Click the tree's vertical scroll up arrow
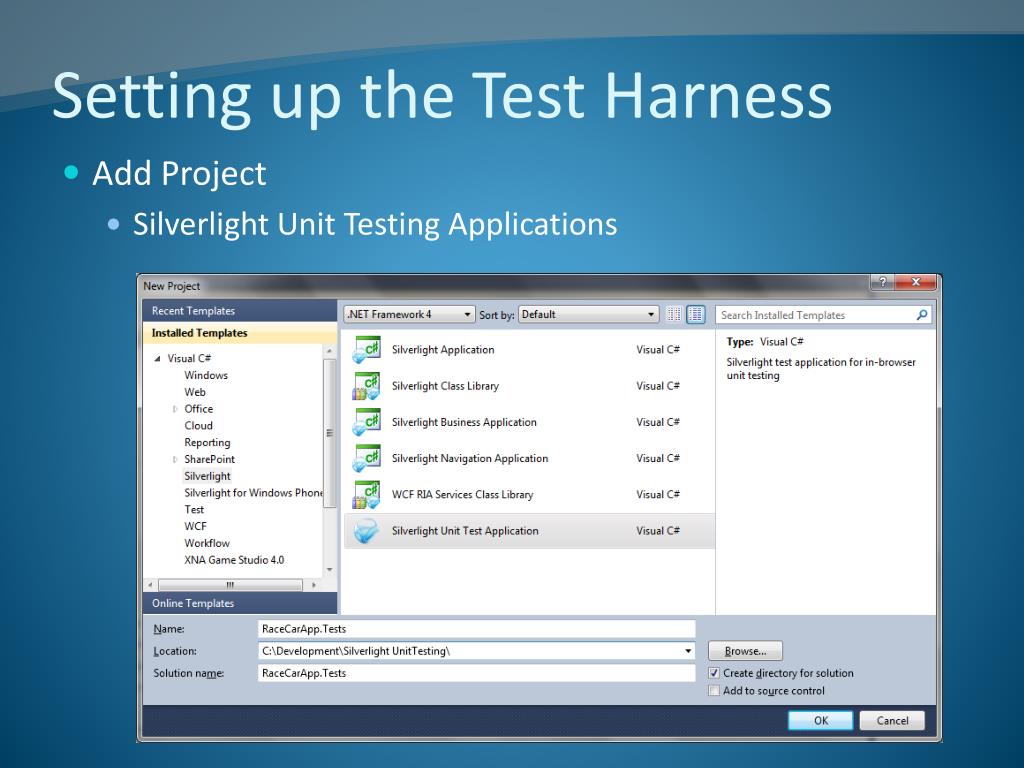The image size is (1024, 768). (330, 351)
